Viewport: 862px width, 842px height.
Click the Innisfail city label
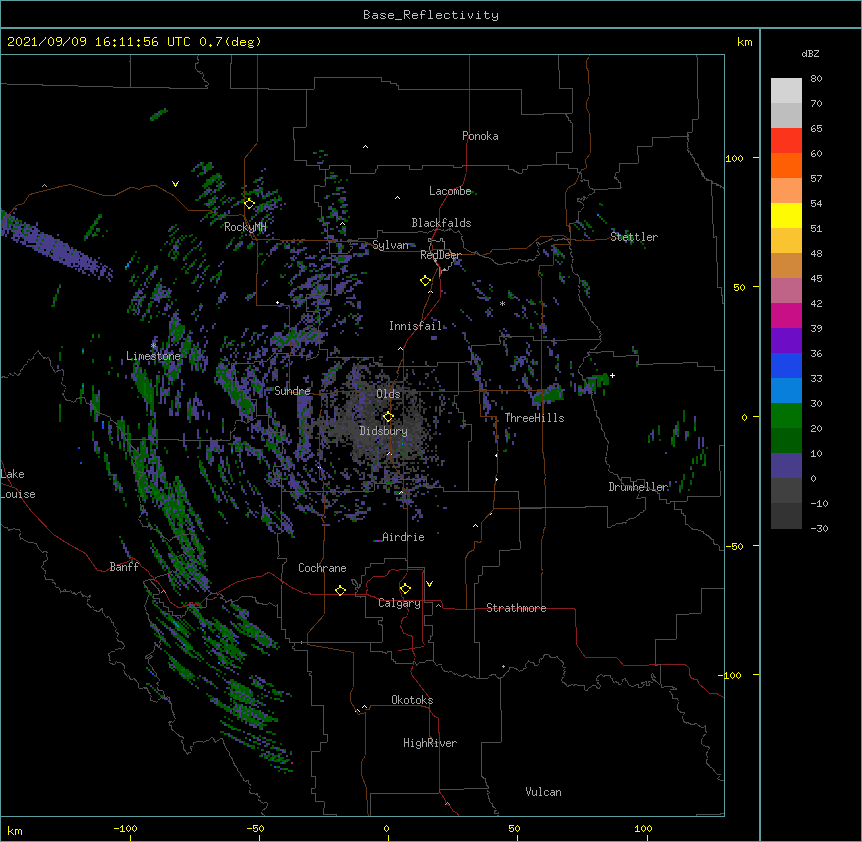coord(415,326)
